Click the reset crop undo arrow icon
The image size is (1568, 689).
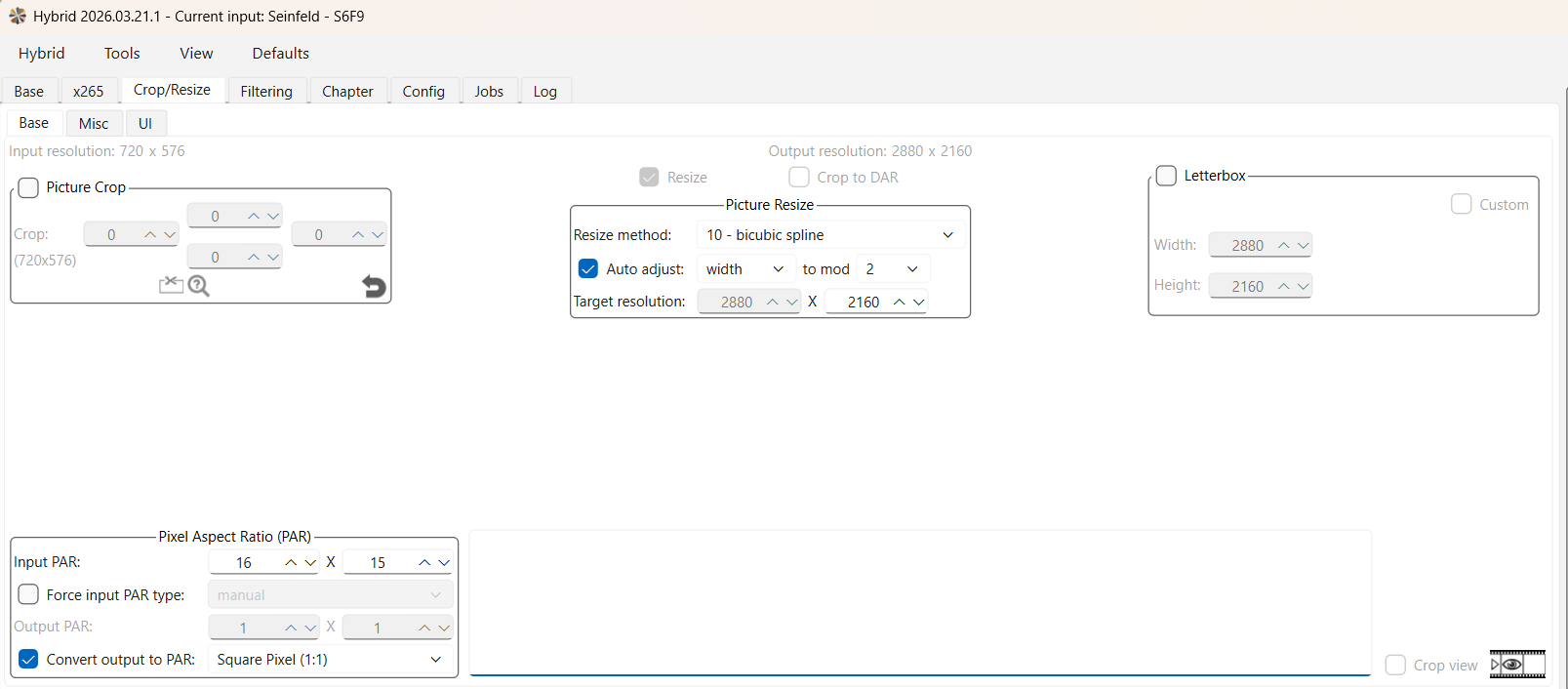[x=374, y=286]
